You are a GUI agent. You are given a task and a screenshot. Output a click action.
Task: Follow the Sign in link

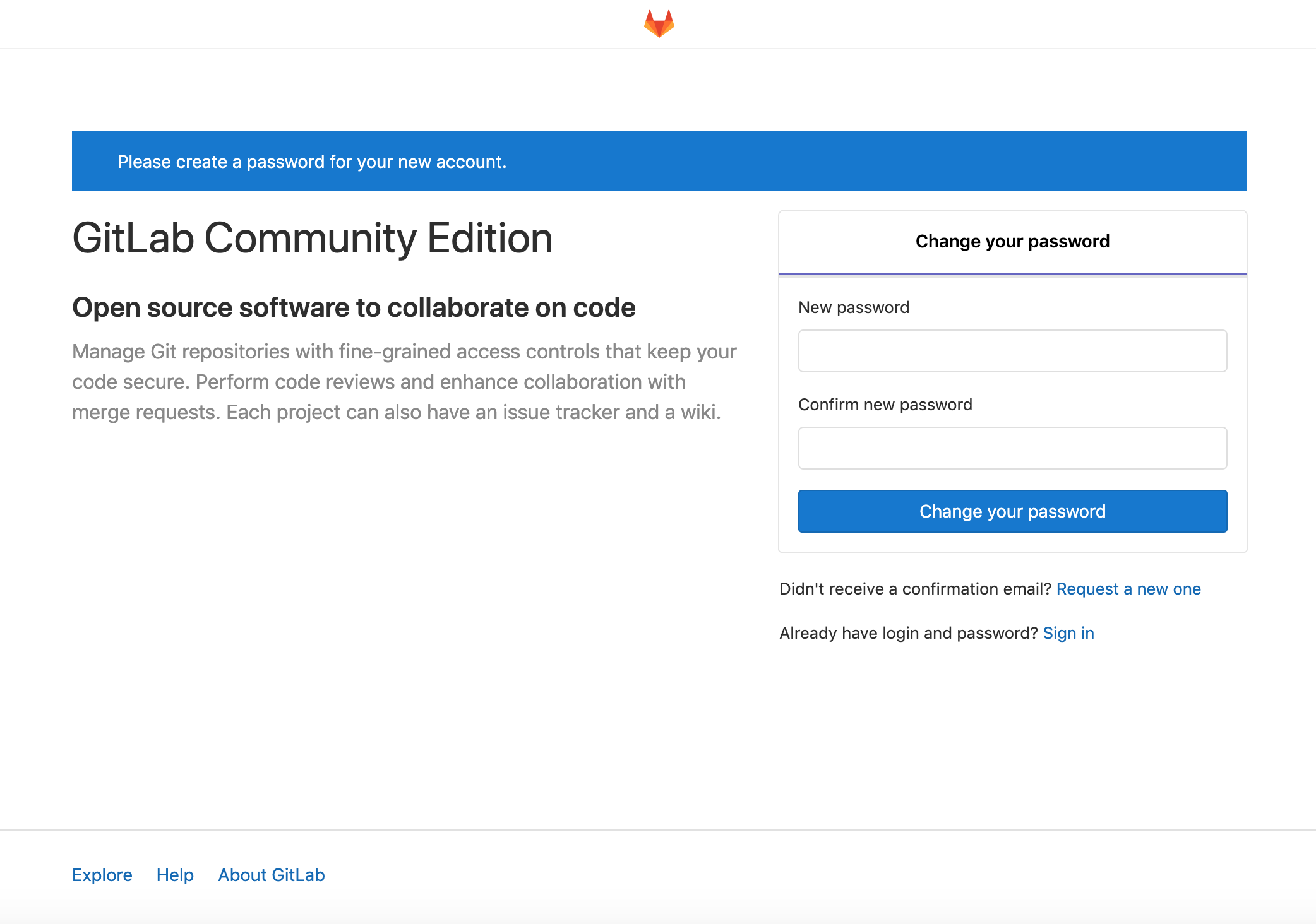pyautogui.click(x=1068, y=633)
